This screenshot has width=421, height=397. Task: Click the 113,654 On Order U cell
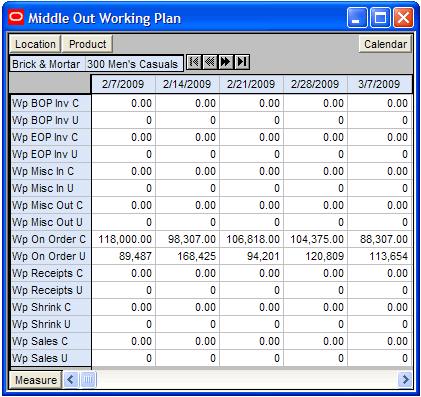pyautogui.click(x=379, y=256)
